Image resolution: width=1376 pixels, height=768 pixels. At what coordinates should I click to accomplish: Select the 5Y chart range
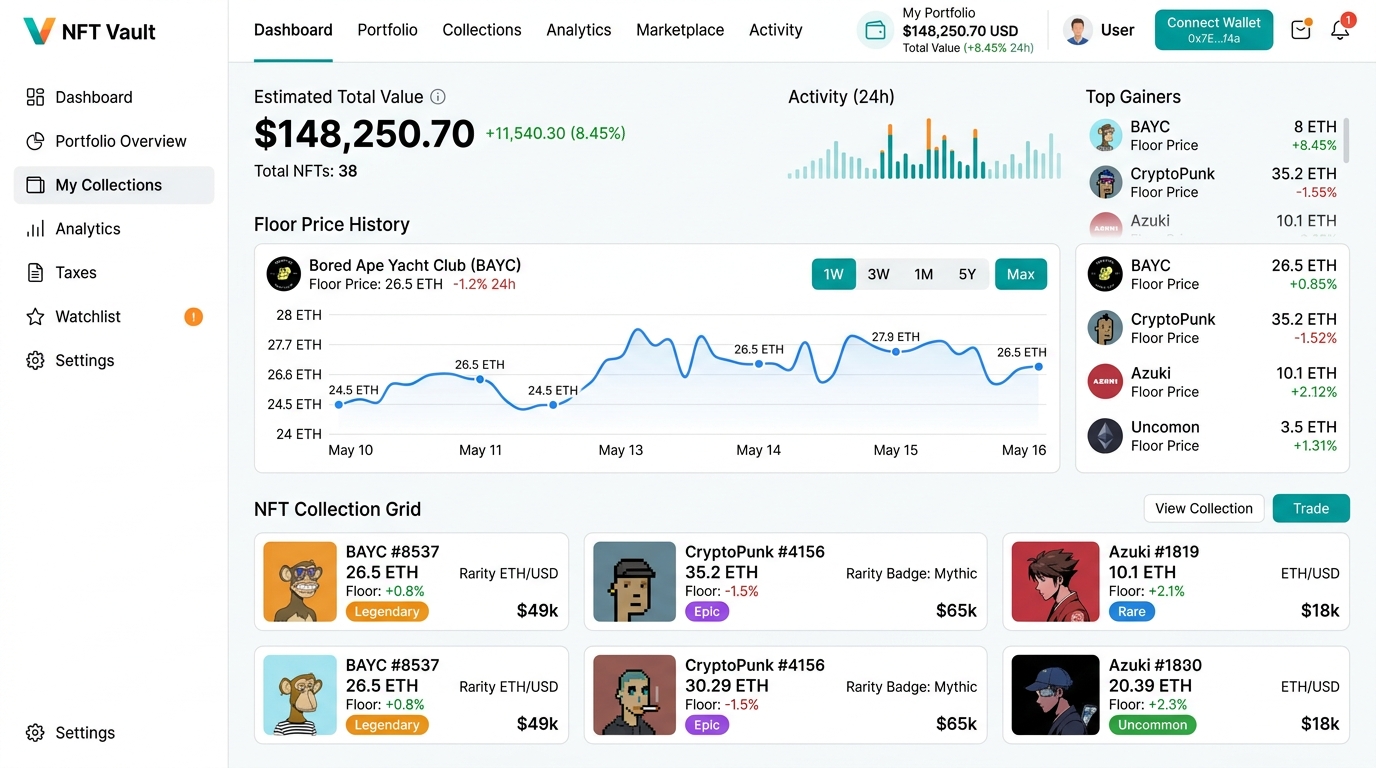[967, 274]
